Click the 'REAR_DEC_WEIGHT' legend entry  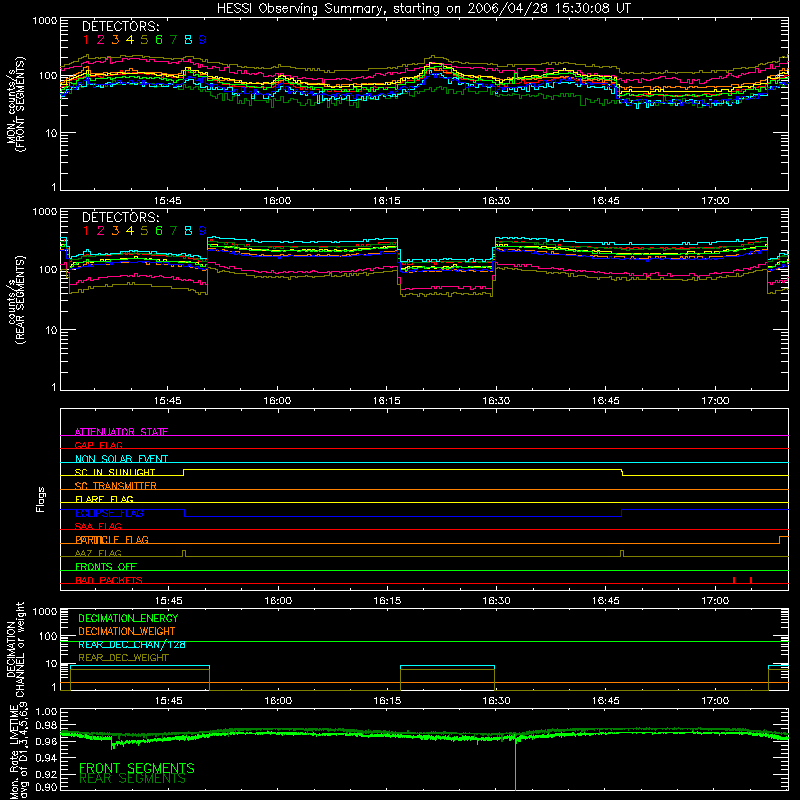[123, 658]
